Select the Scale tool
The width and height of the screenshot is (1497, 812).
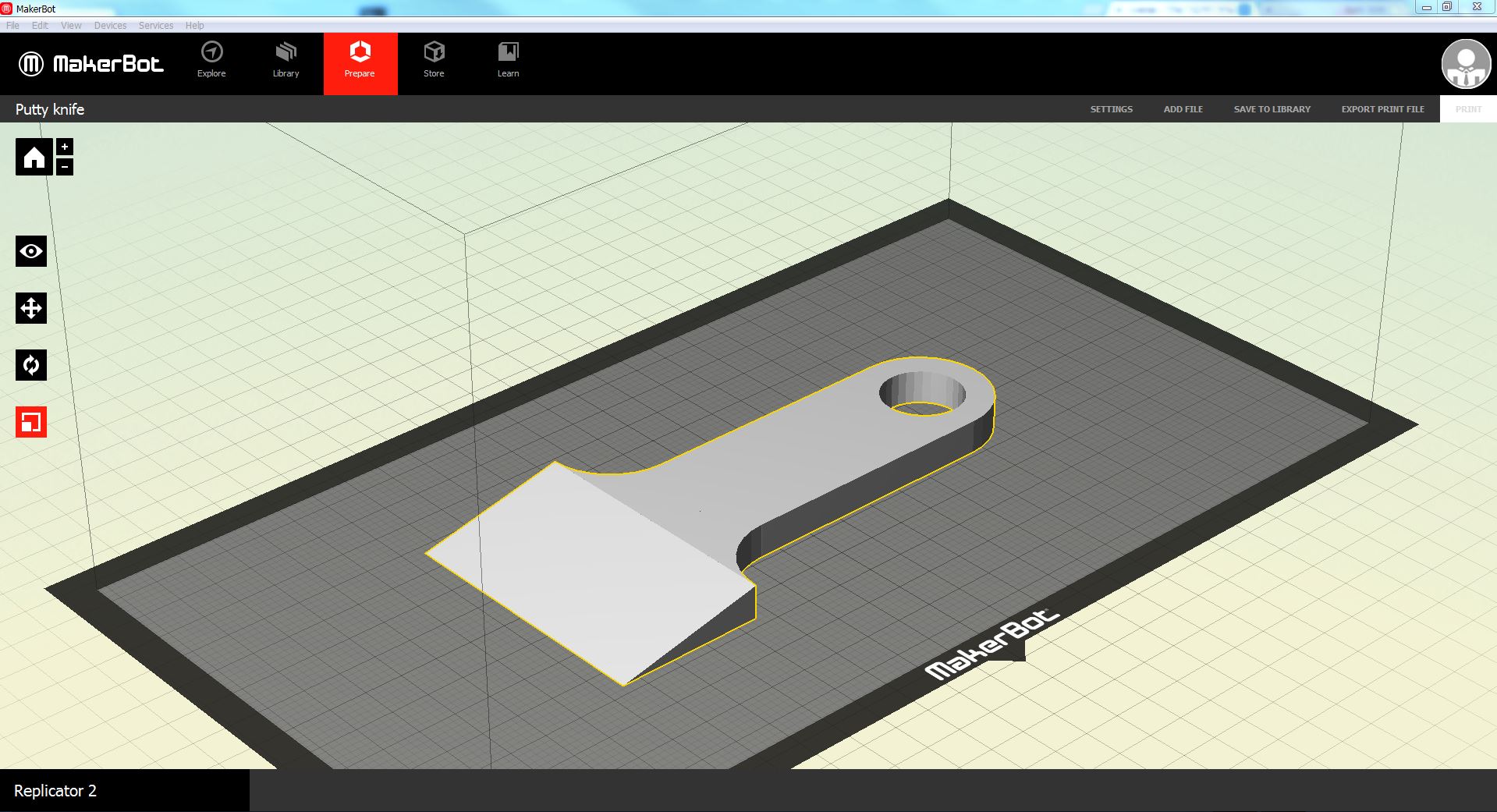(x=31, y=422)
